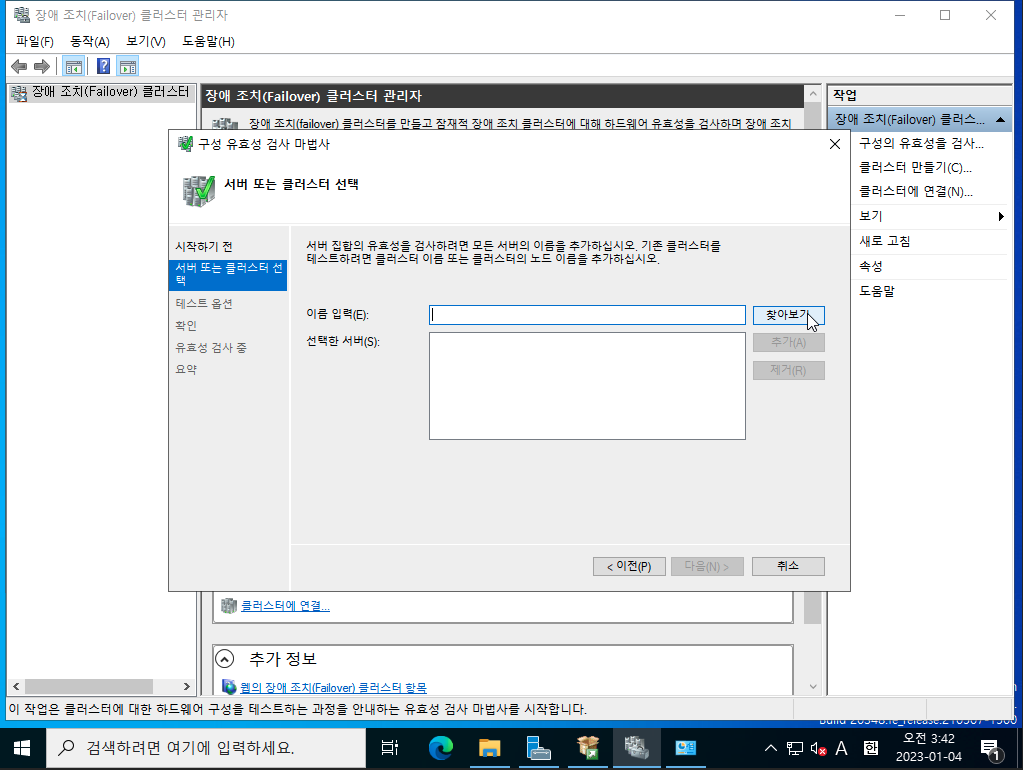
Task: Click the Back arrow toolbar icon
Action: click(x=20, y=66)
